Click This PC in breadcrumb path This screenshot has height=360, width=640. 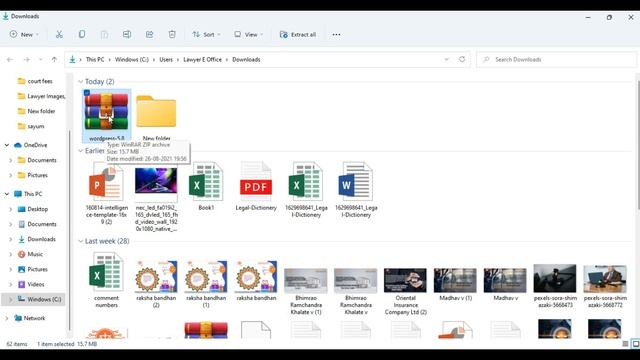tap(95, 60)
